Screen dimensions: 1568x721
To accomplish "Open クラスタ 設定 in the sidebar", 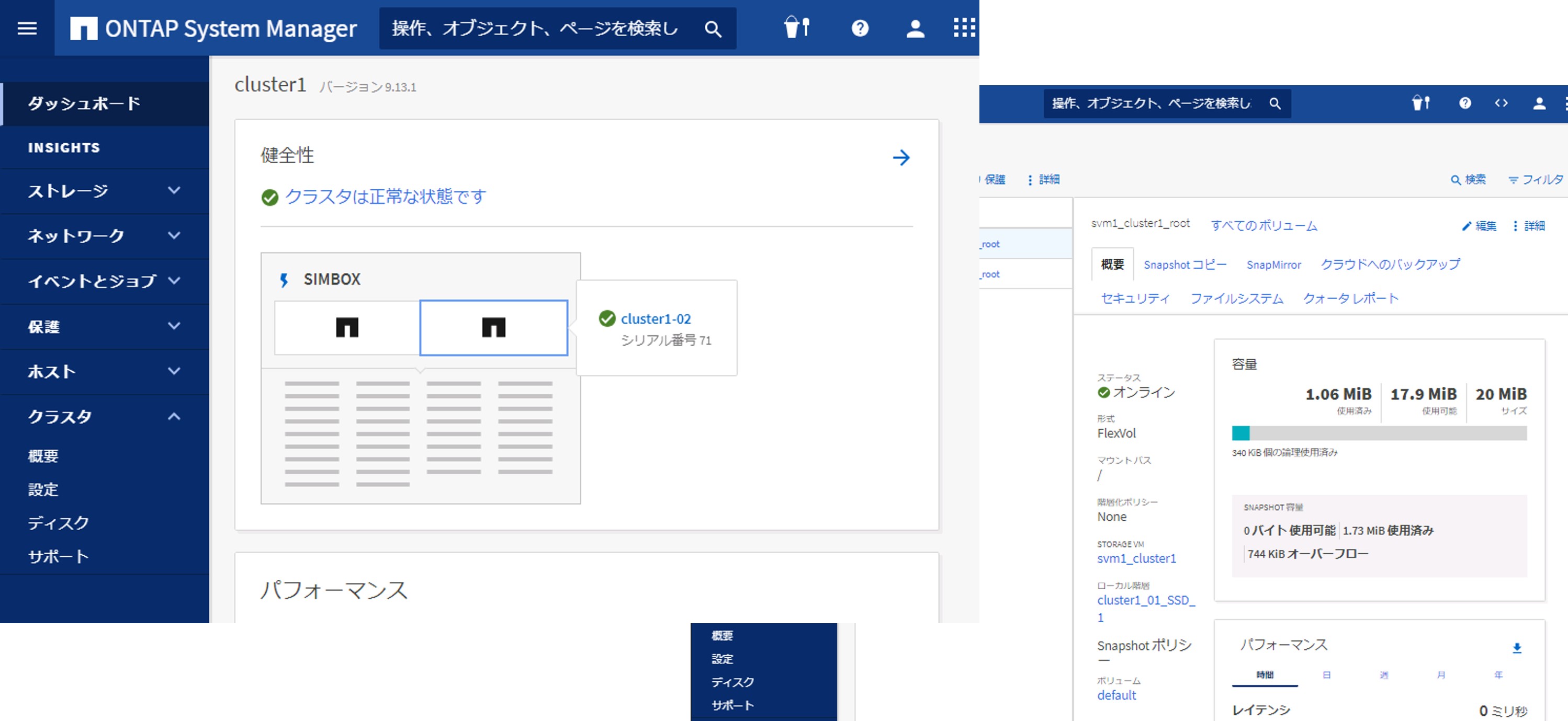I will coord(43,490).
